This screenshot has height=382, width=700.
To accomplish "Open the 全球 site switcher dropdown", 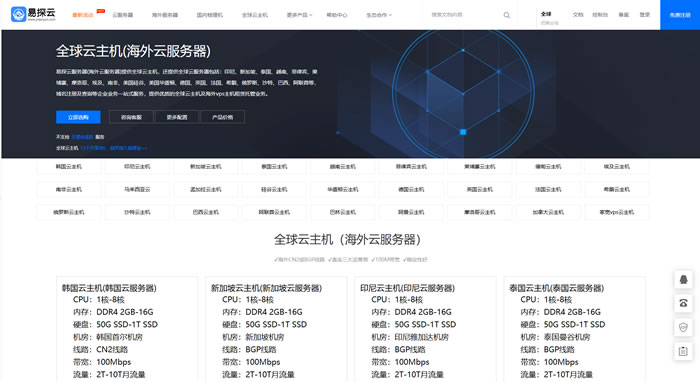I will [549, 18].
